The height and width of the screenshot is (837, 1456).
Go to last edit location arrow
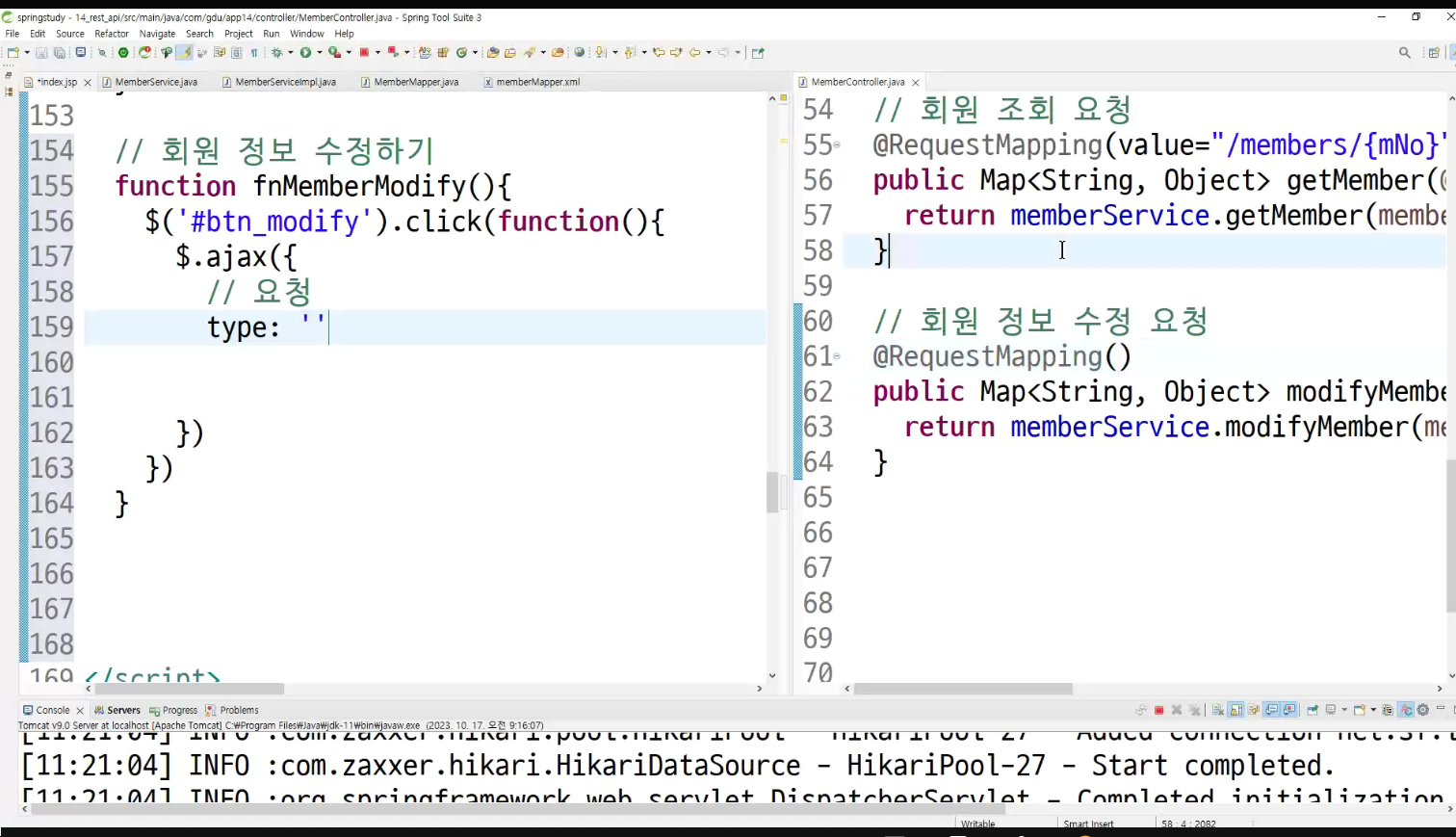(660, 53)
